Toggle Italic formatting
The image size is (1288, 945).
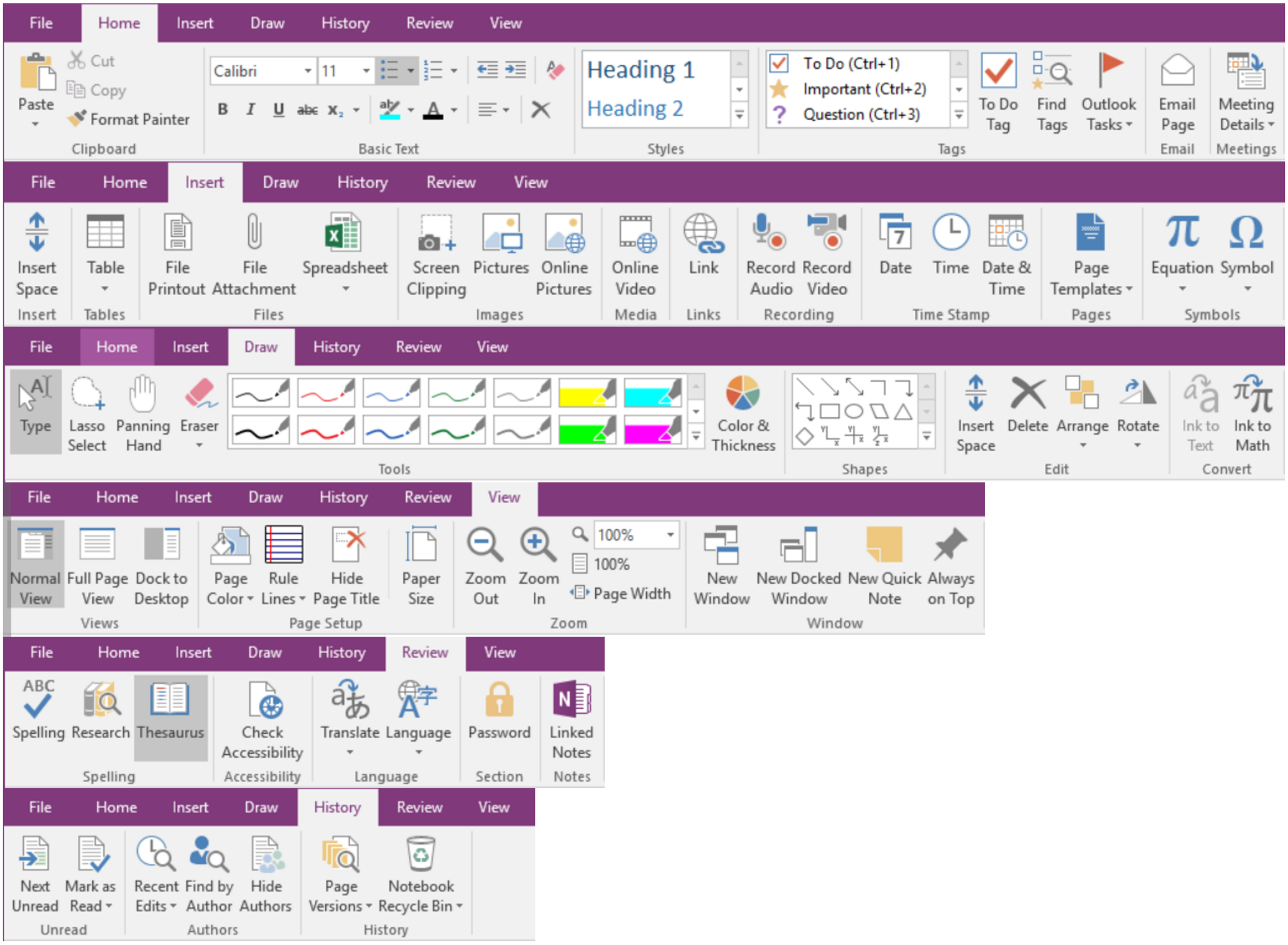[250, 109]
